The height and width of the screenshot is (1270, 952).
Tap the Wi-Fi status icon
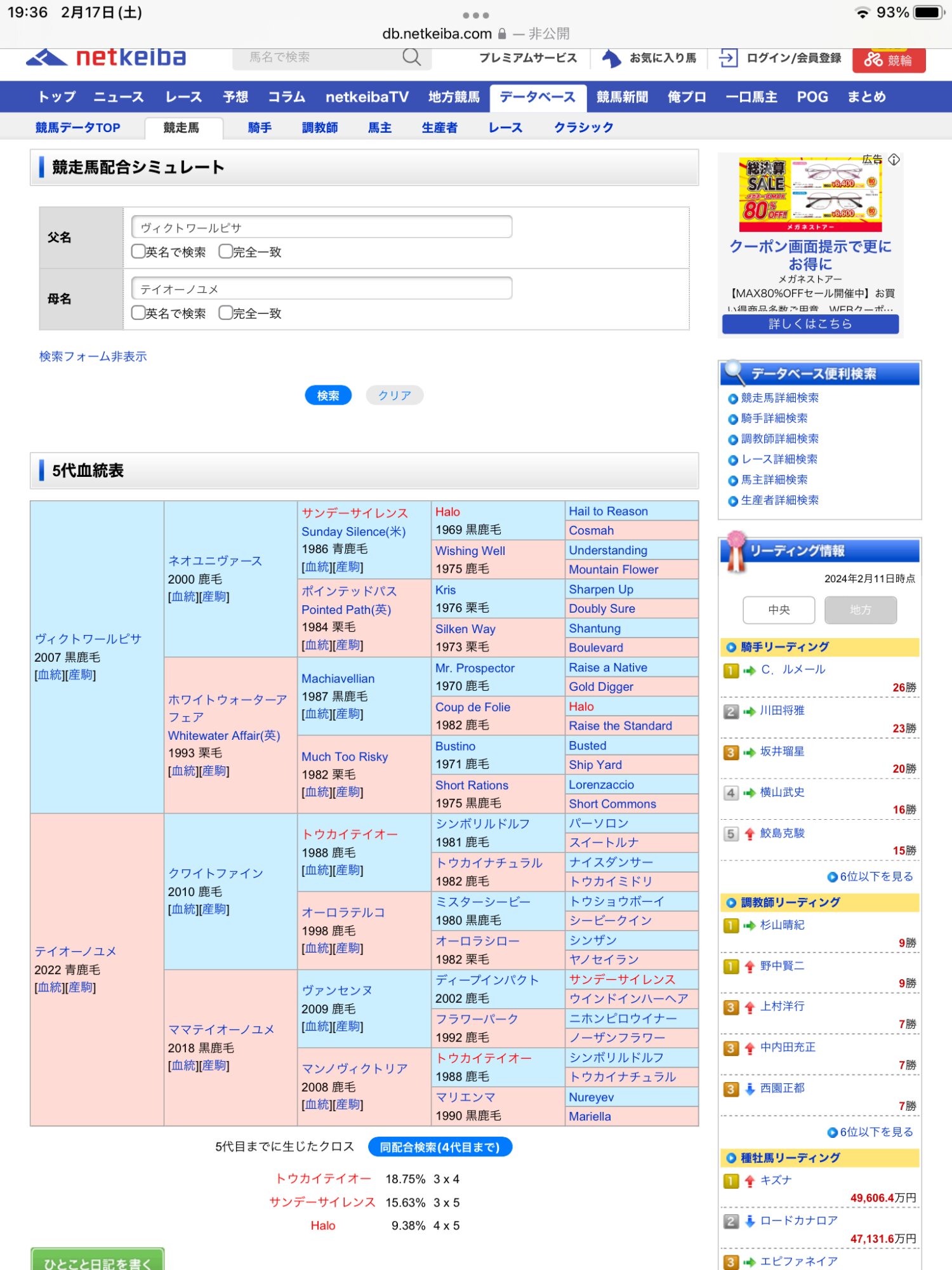[x=862, y=13]
